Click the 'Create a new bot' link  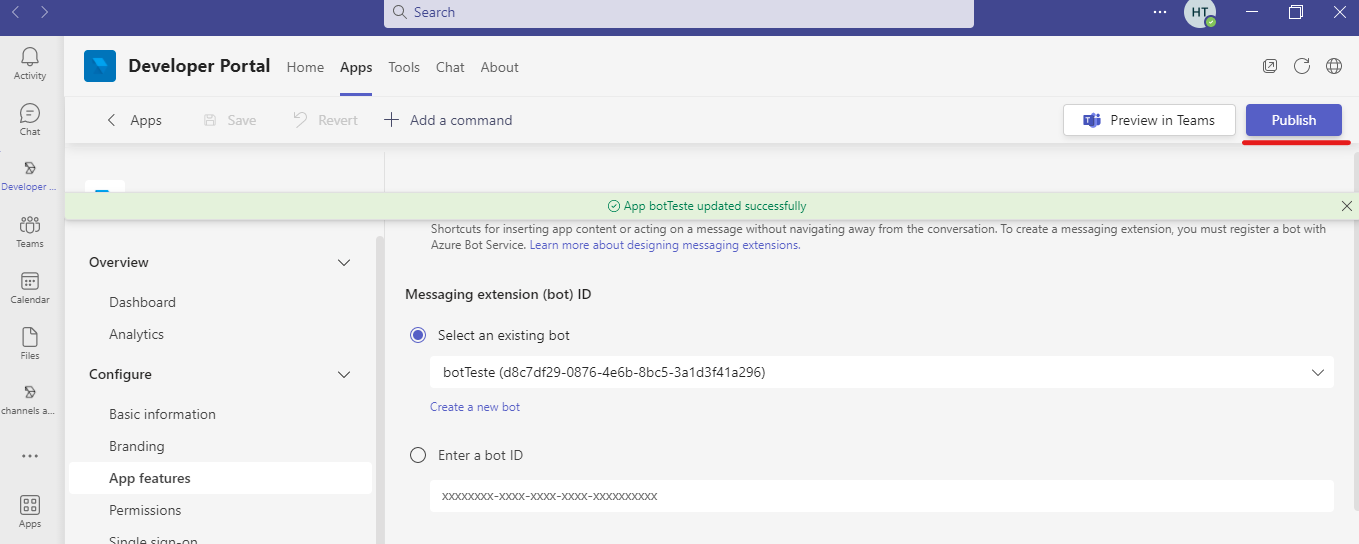coord(475,407)
